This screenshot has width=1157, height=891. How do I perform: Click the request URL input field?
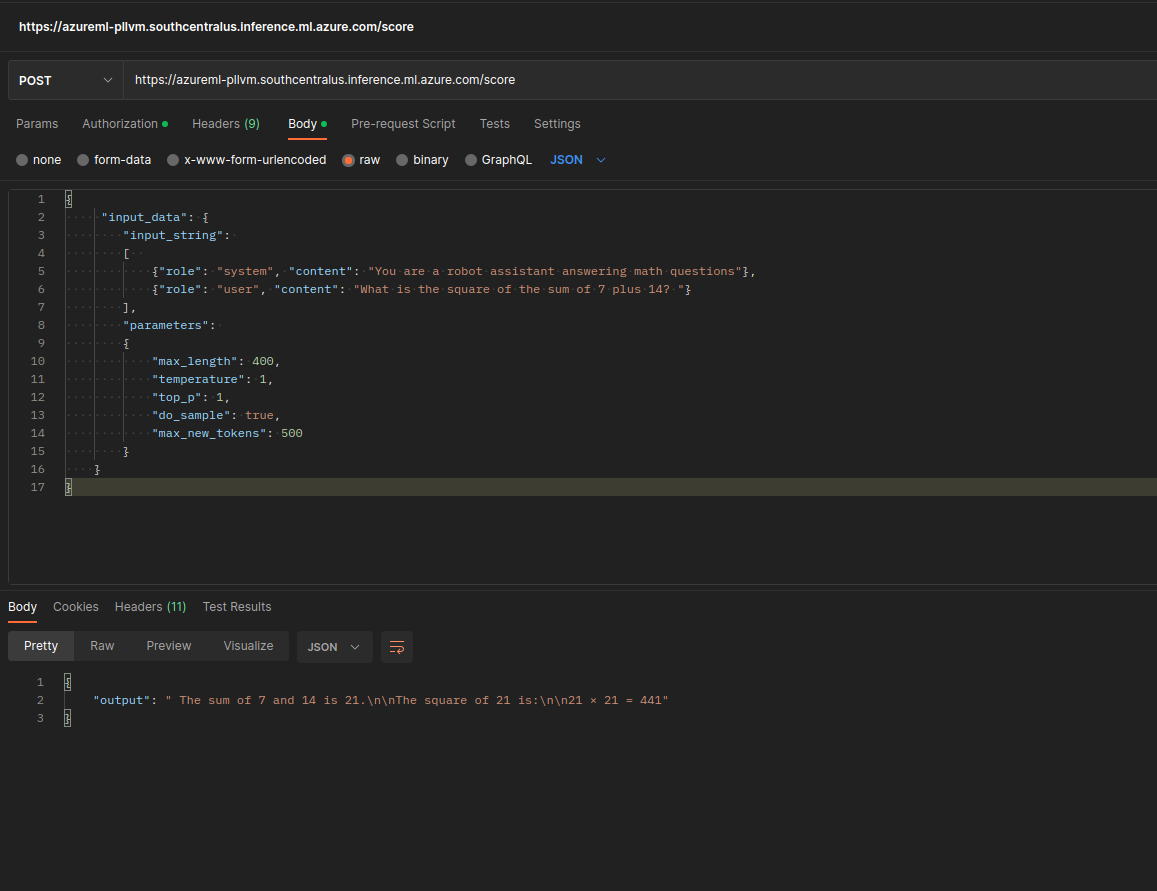(640, 80)
